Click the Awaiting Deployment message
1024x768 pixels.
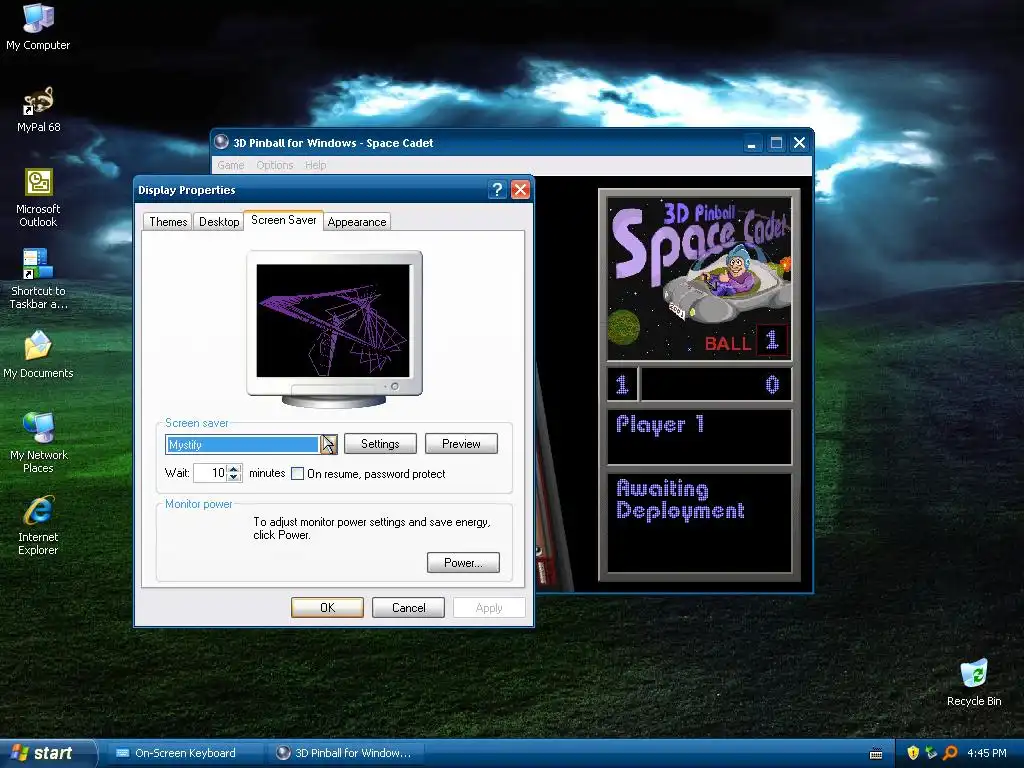[x=680, y=500]
